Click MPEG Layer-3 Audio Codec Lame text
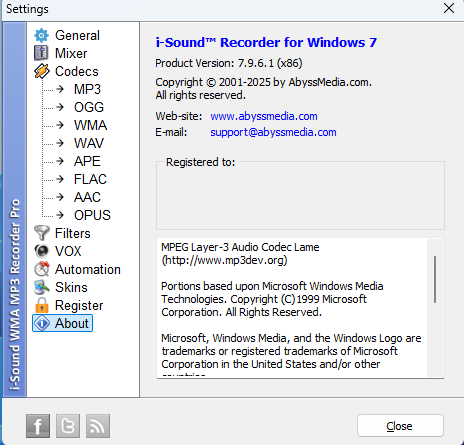The height and width of the screenshot is (445, 464). point(240,247)
